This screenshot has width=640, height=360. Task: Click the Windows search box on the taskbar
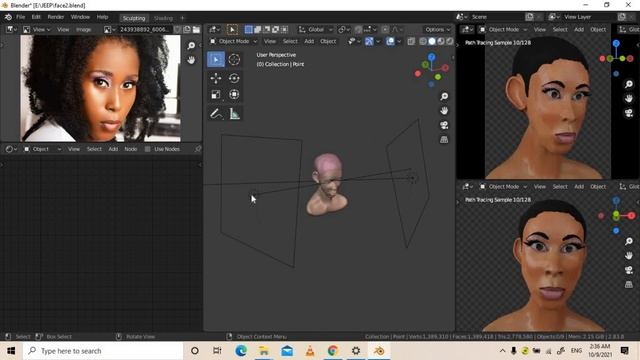pos(103,351)
